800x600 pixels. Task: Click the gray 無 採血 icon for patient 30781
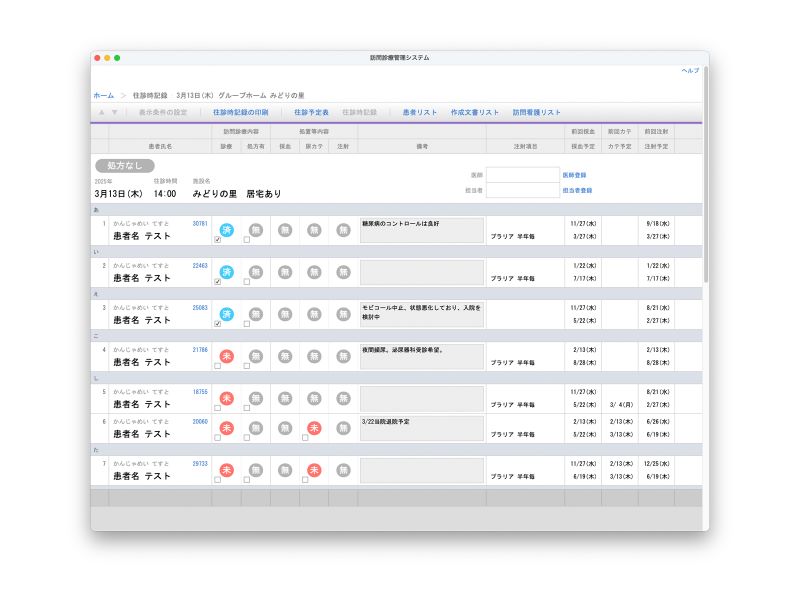285,230
